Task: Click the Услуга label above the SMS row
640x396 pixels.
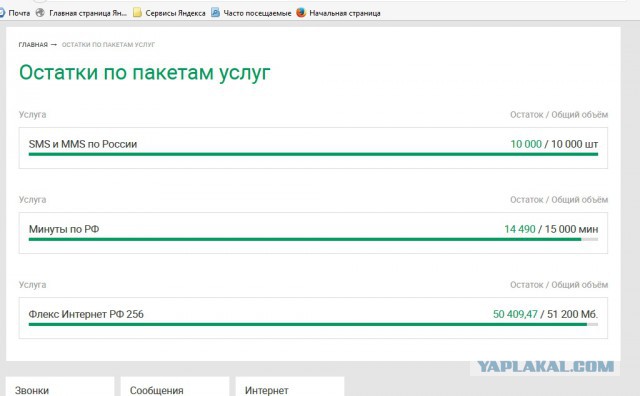Action: tap(32, 115)
